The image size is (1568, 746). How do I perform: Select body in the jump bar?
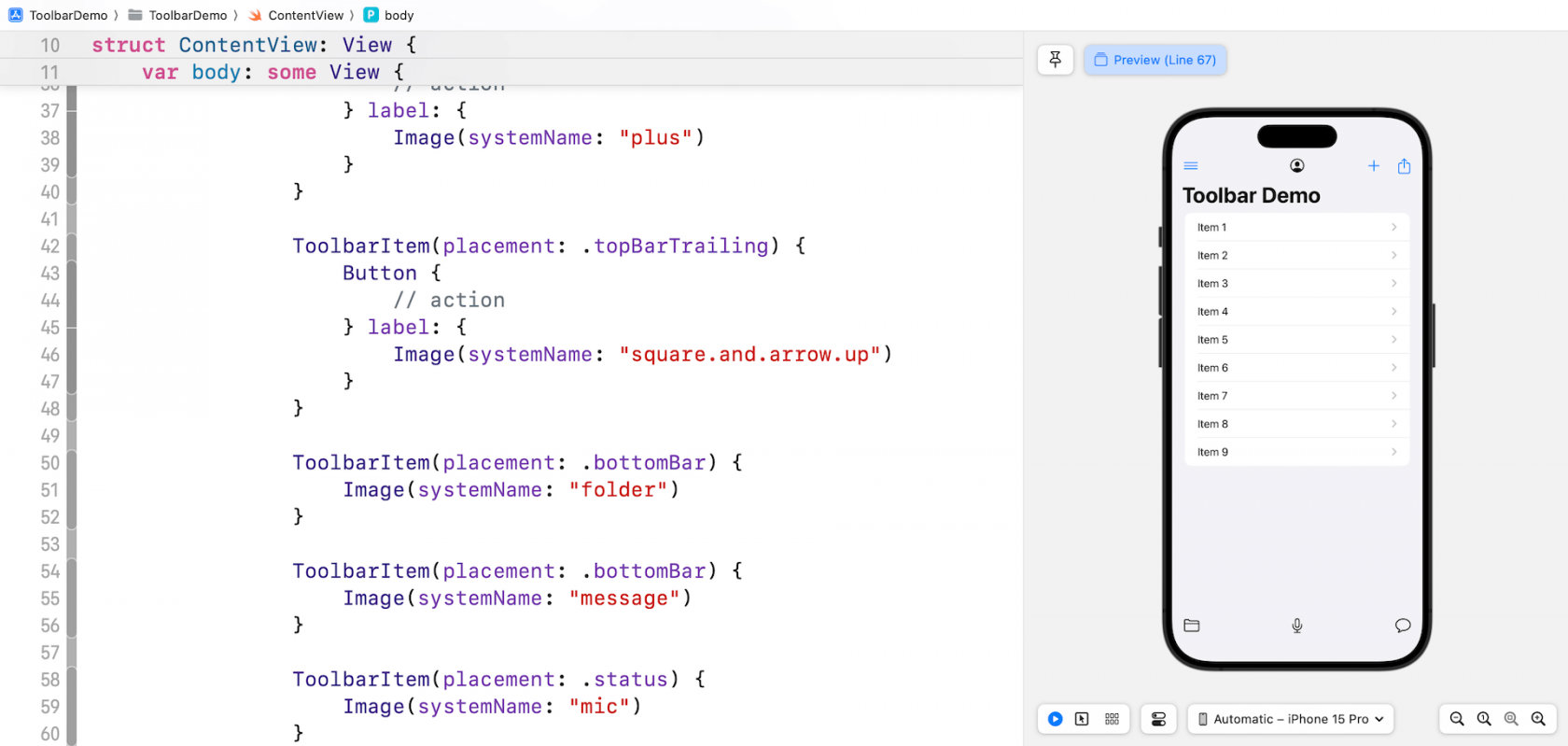399,15
